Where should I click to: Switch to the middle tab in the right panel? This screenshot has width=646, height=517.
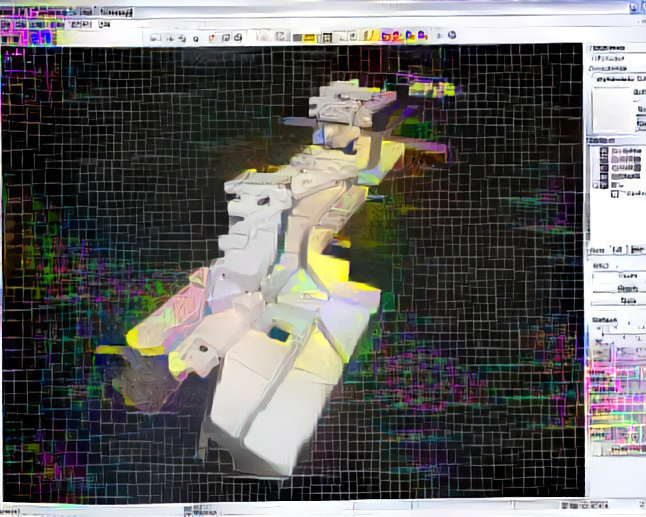618,249
